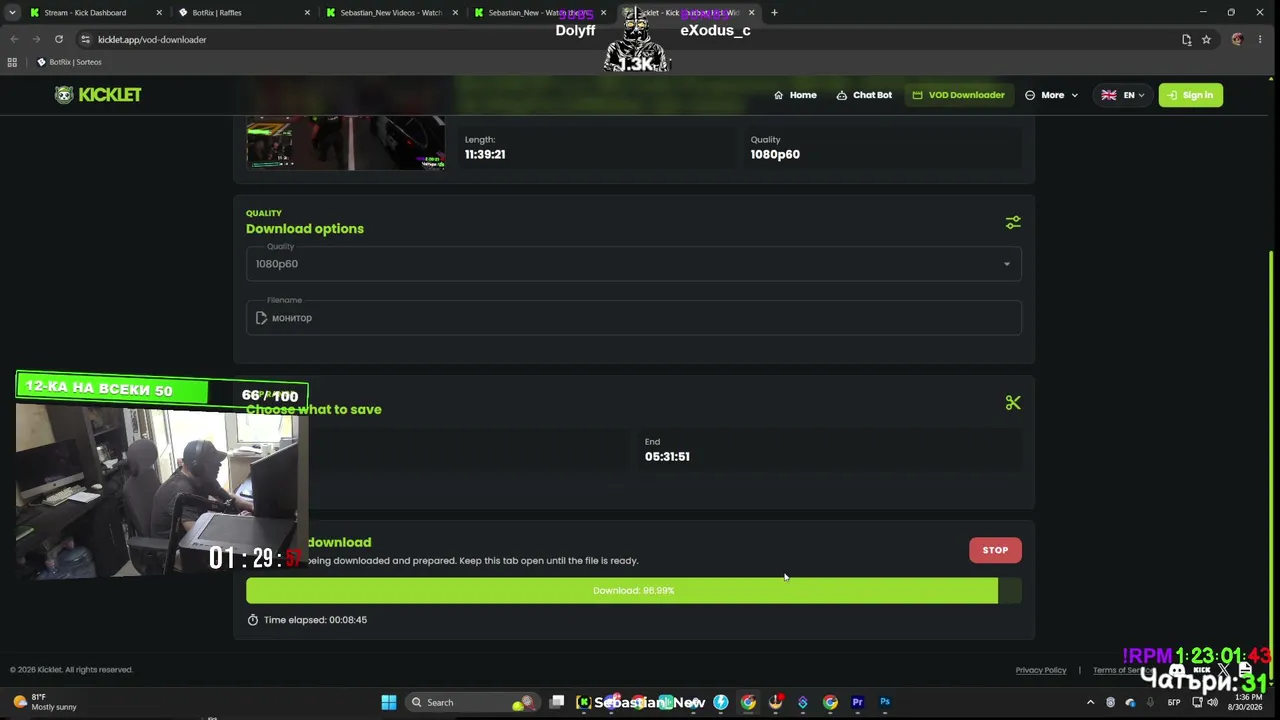Image resolution: width=1280 pixels, height=720 pixels.
Task: Close the Stream - Kick Dashboard tab
Action: (x=159, y=13)
